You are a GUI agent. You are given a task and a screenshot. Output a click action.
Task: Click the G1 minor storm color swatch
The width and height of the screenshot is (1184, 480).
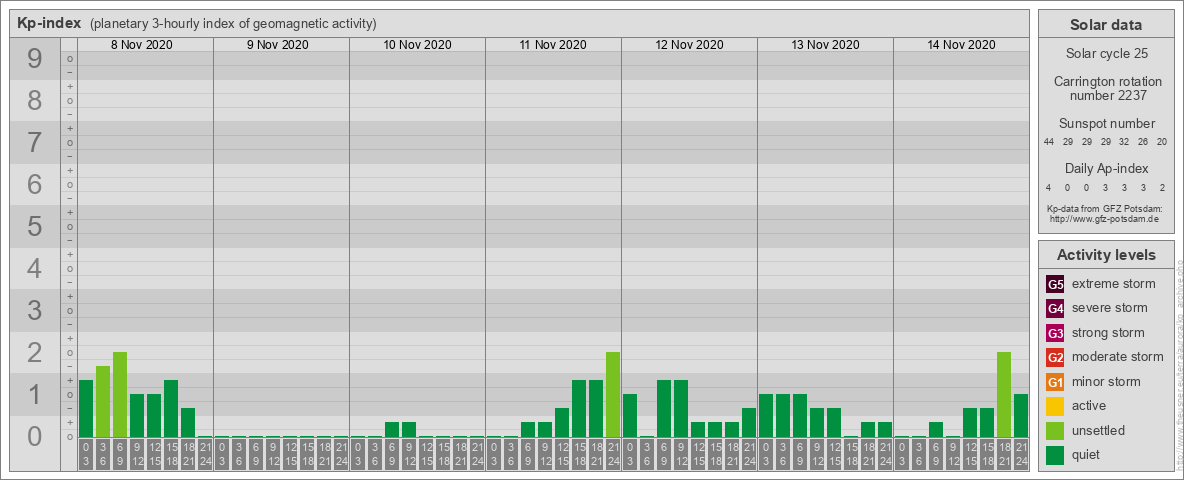[x=1055, y=382]
